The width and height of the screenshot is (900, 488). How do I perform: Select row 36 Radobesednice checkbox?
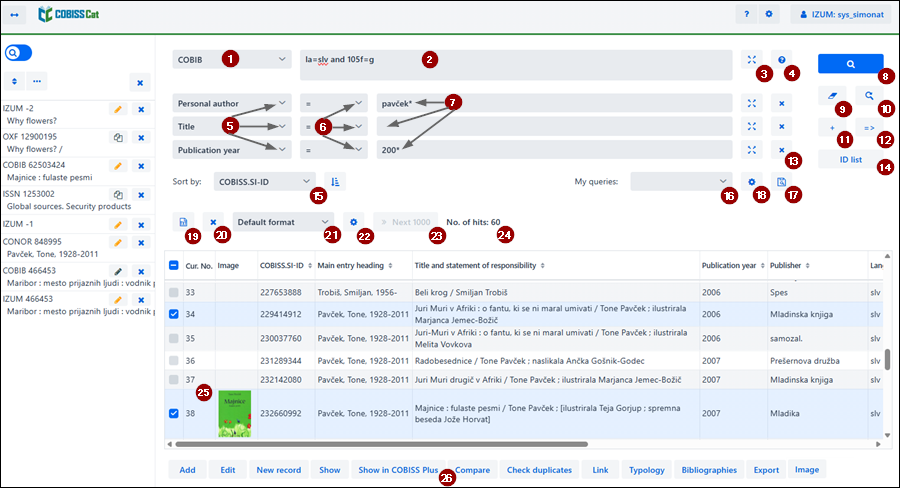(173, 361)
